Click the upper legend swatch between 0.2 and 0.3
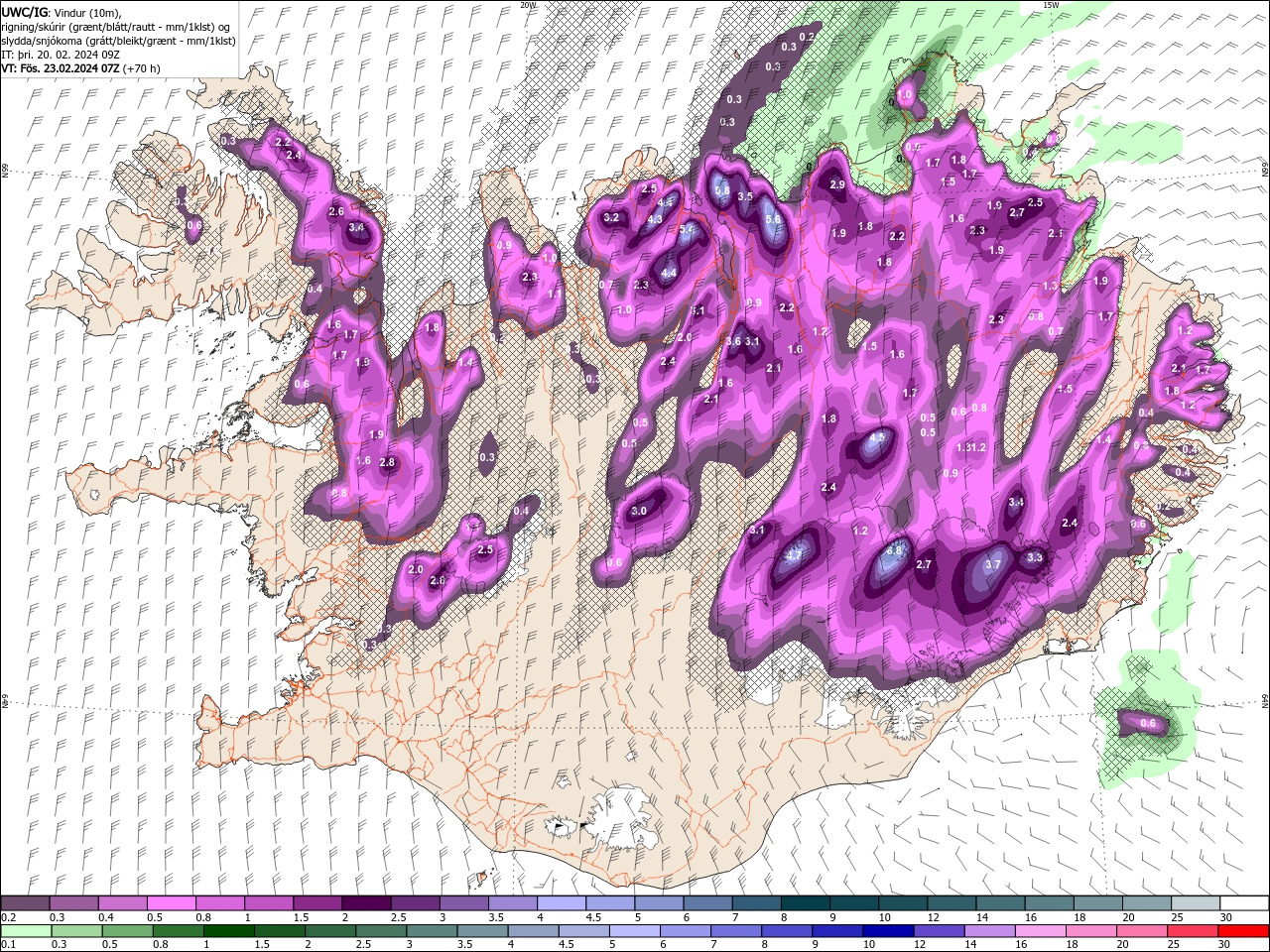The height and width of the screenshot is (952, 1270). click(x=26, y=903)
